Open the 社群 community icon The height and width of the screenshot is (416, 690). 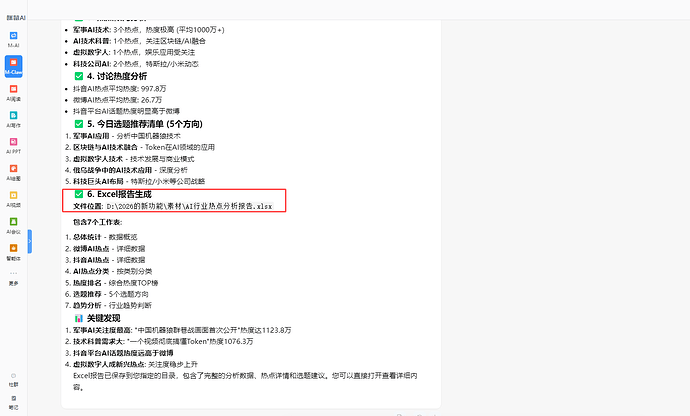[x=14, y=380]
